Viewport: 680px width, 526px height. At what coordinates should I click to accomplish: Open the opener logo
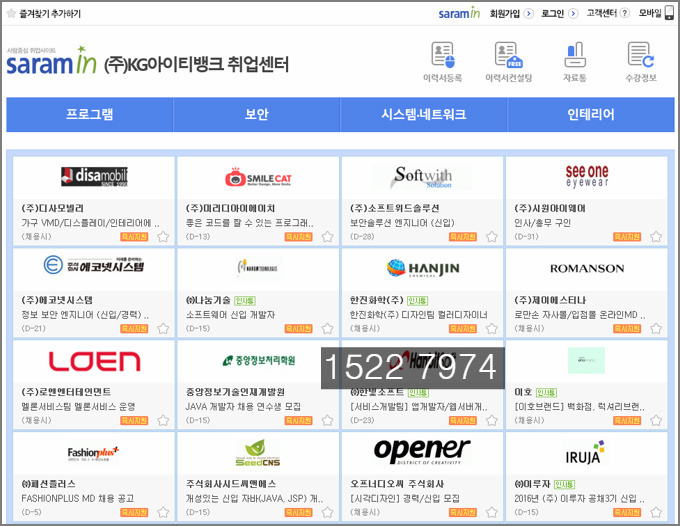[422, 451]
